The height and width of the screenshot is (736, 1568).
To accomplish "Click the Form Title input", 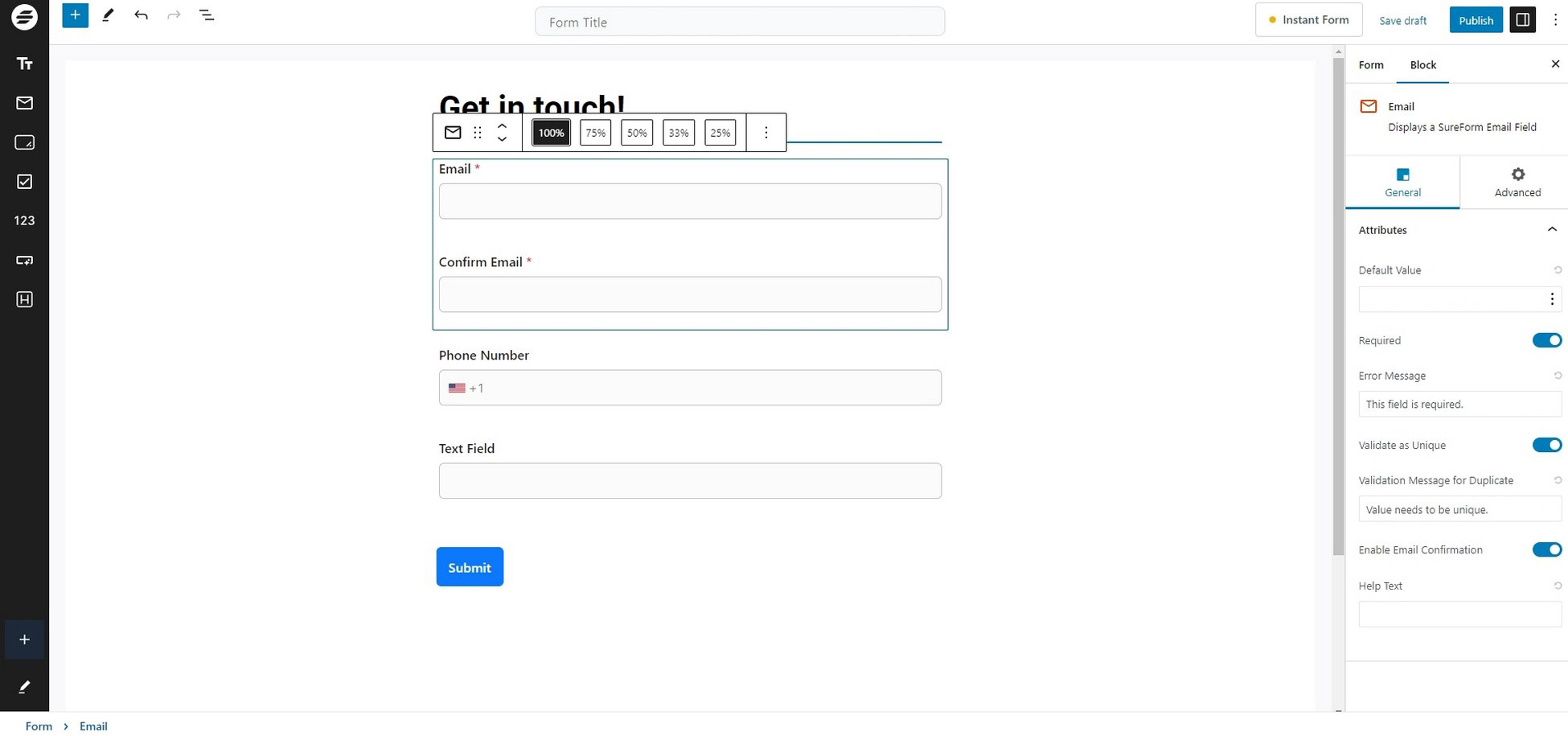I will pyautogui.click(x=740, y=22).
